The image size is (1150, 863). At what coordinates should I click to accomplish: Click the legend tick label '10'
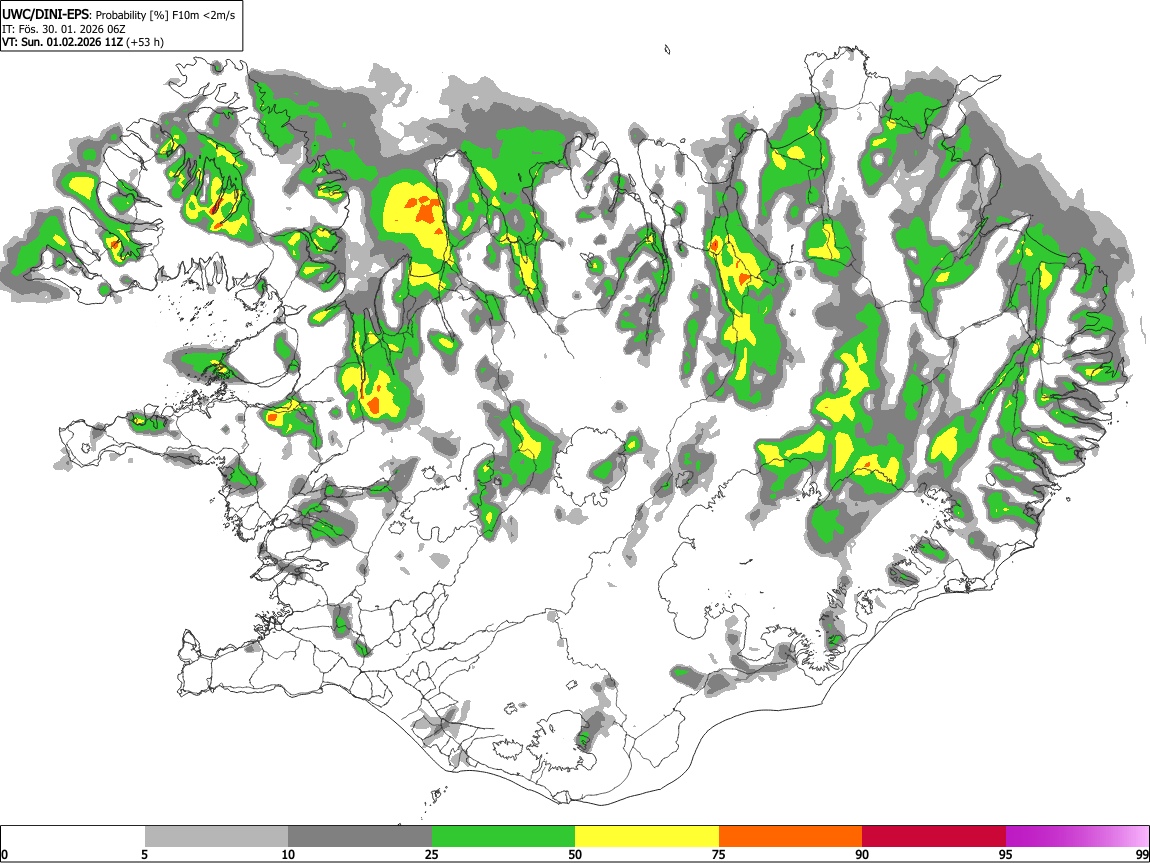288,854
